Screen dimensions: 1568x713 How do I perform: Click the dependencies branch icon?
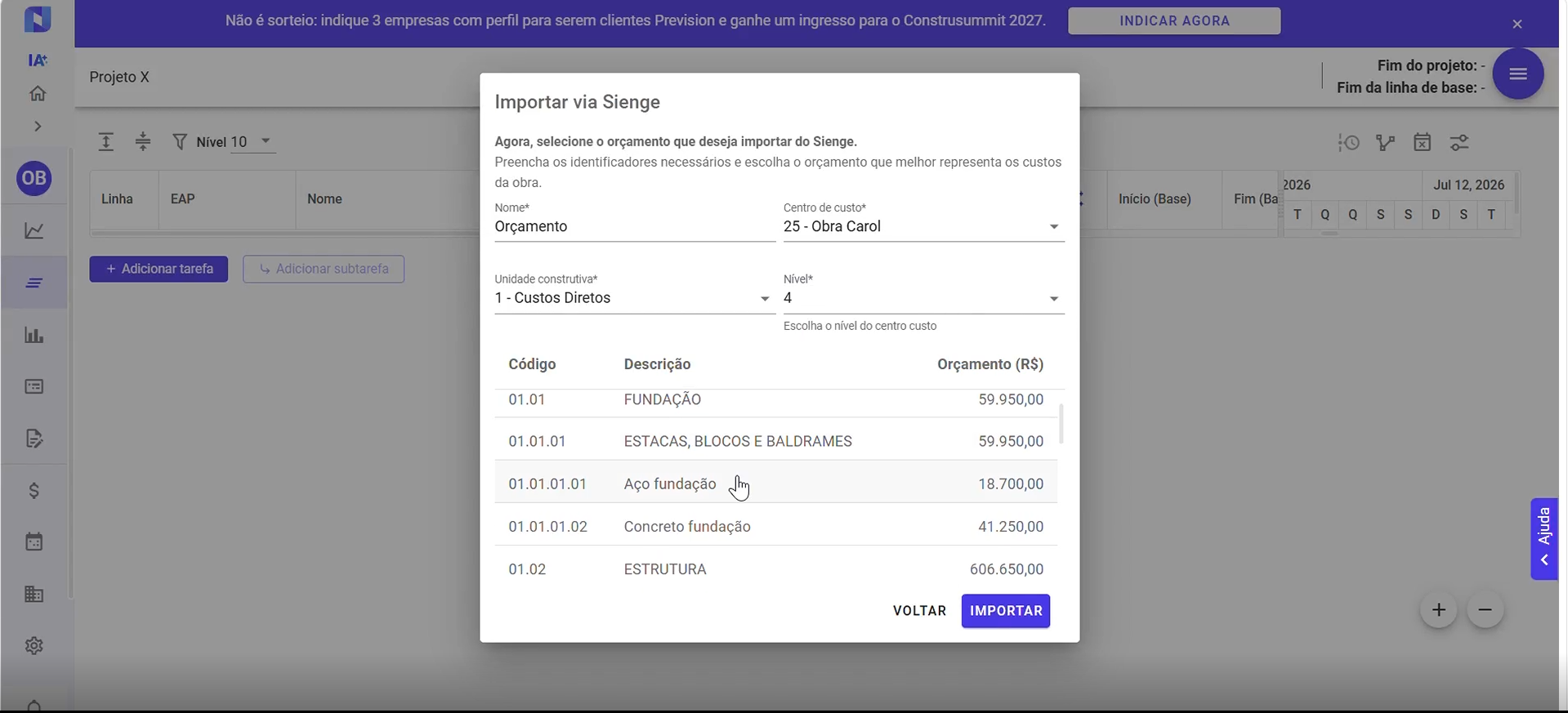click(x=1386, y=143)
